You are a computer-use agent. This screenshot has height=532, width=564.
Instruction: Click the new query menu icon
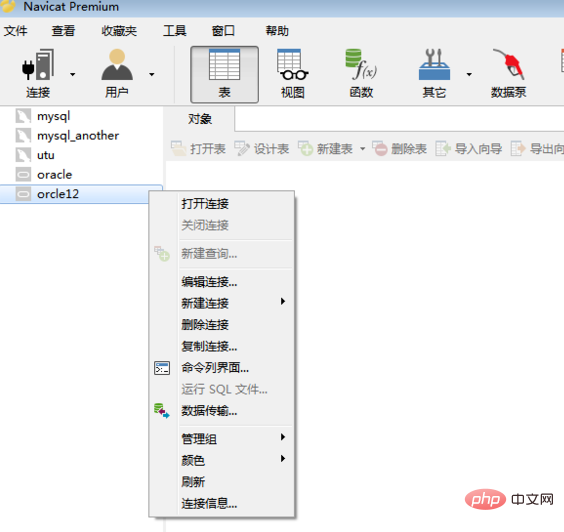(162, 254)
